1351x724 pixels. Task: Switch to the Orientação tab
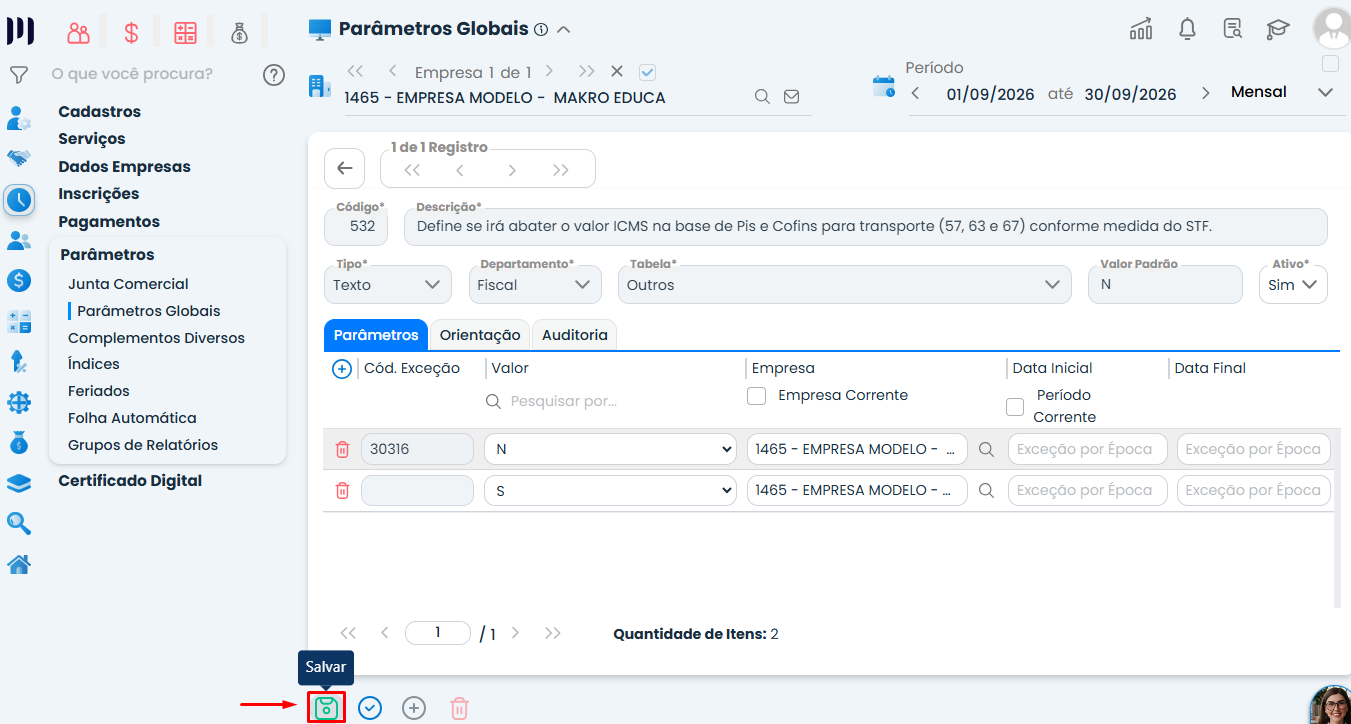pyautogui.click(x=480, y=335)
